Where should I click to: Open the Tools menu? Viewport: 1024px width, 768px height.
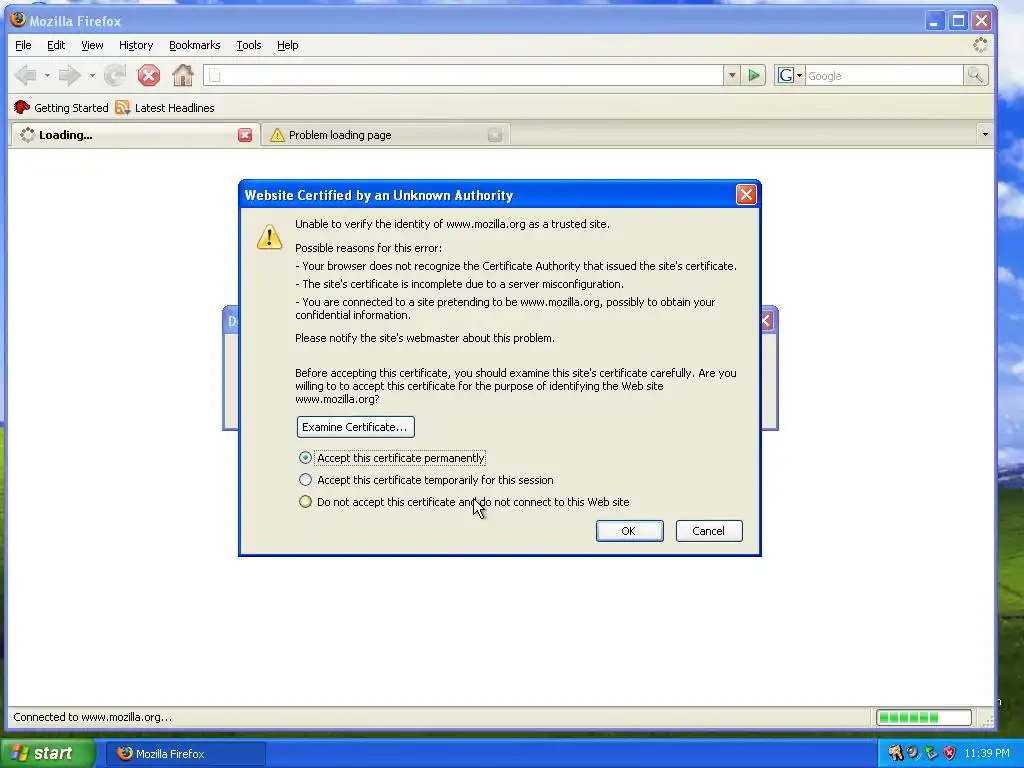point(249,45)
